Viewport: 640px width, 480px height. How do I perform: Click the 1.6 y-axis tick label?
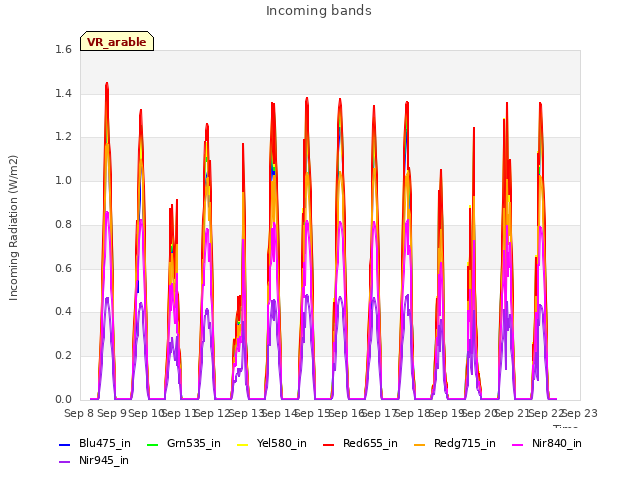point(63,49)
